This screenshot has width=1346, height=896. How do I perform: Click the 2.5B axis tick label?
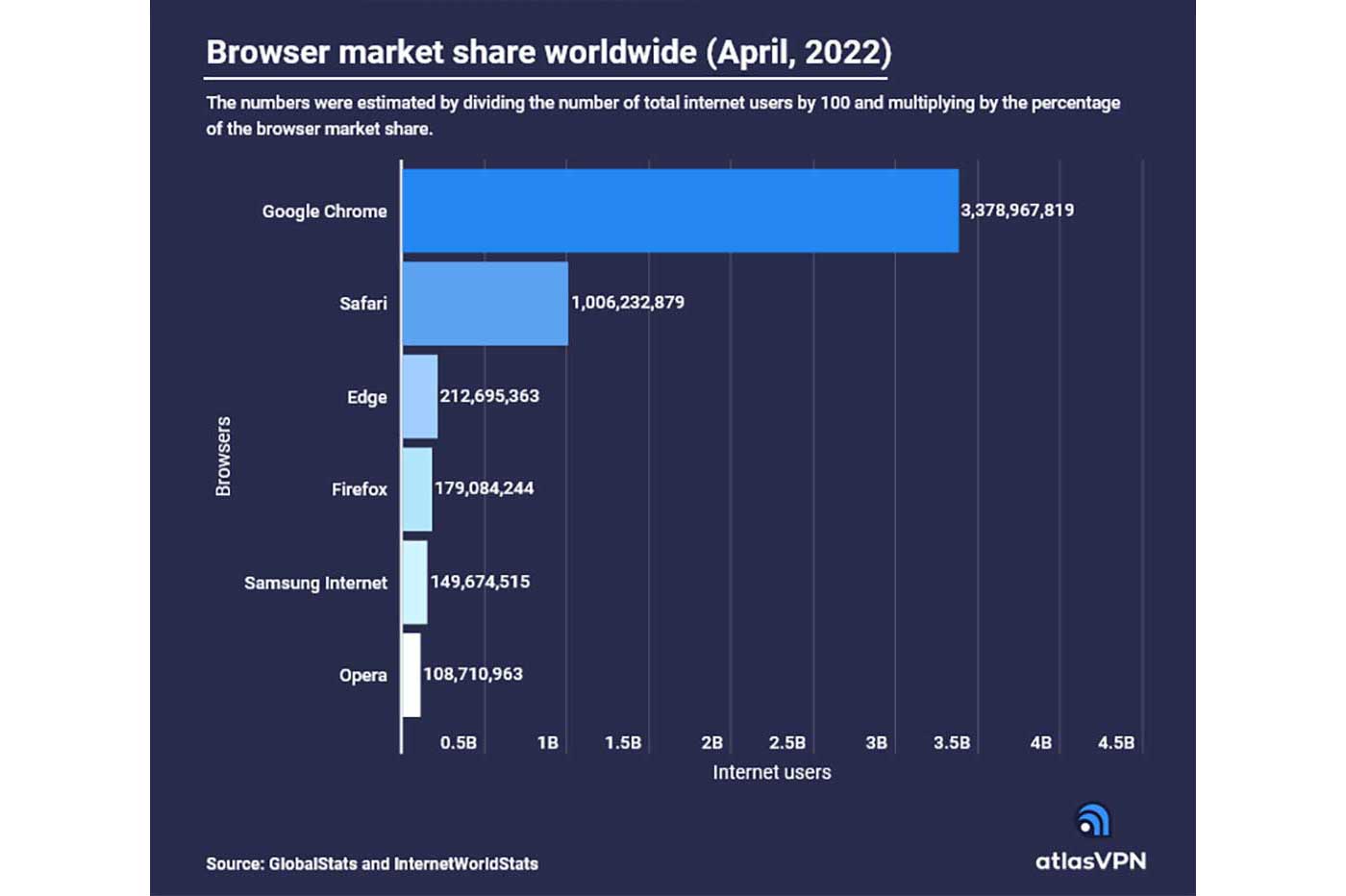click(x=787, y=742)
